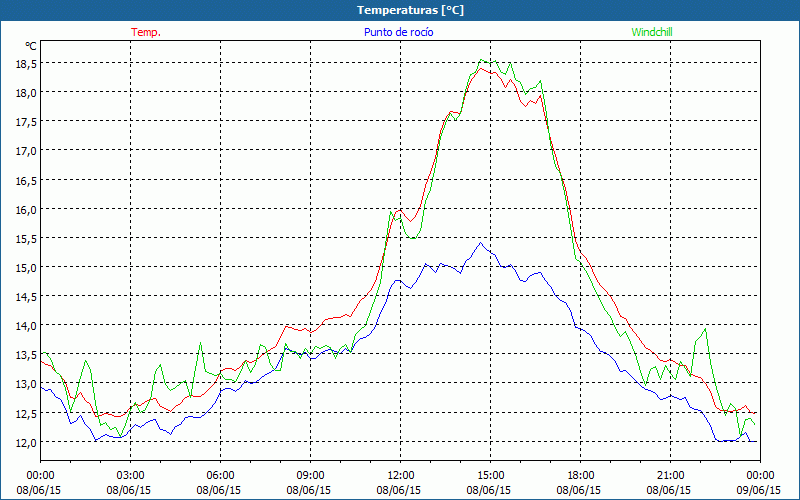The image size is (800, 500).
Task: Click the 14,0 y-axis value
Action: point(26,325)
